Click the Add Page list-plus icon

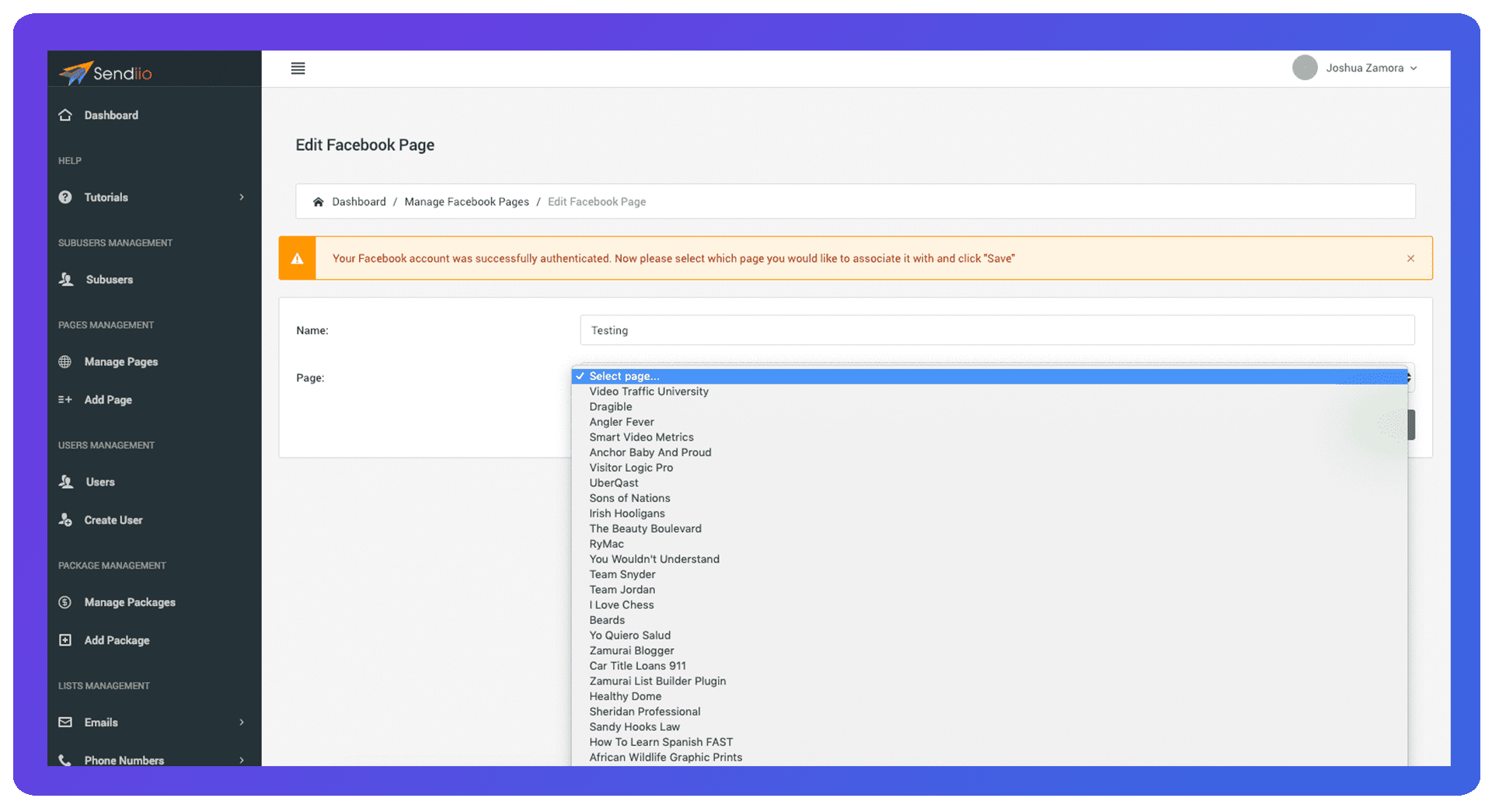tap(65, 400)
